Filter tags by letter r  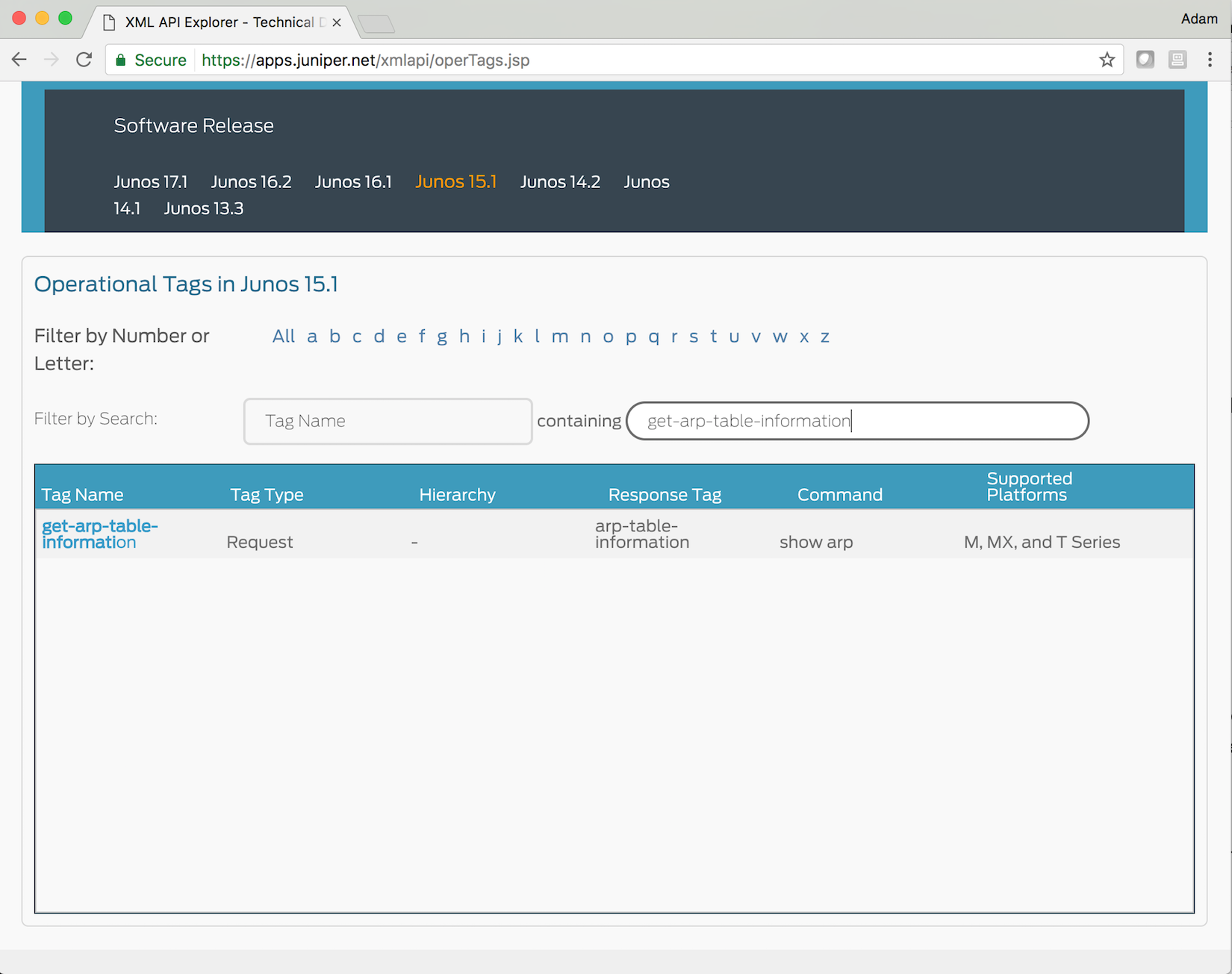tap(674, 336)
